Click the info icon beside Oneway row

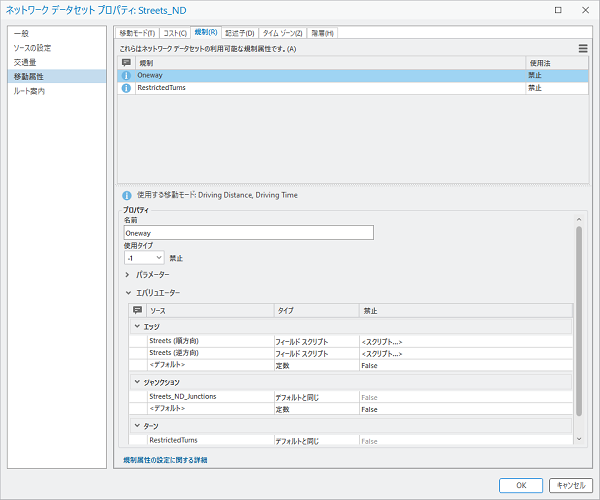(126, 75)
